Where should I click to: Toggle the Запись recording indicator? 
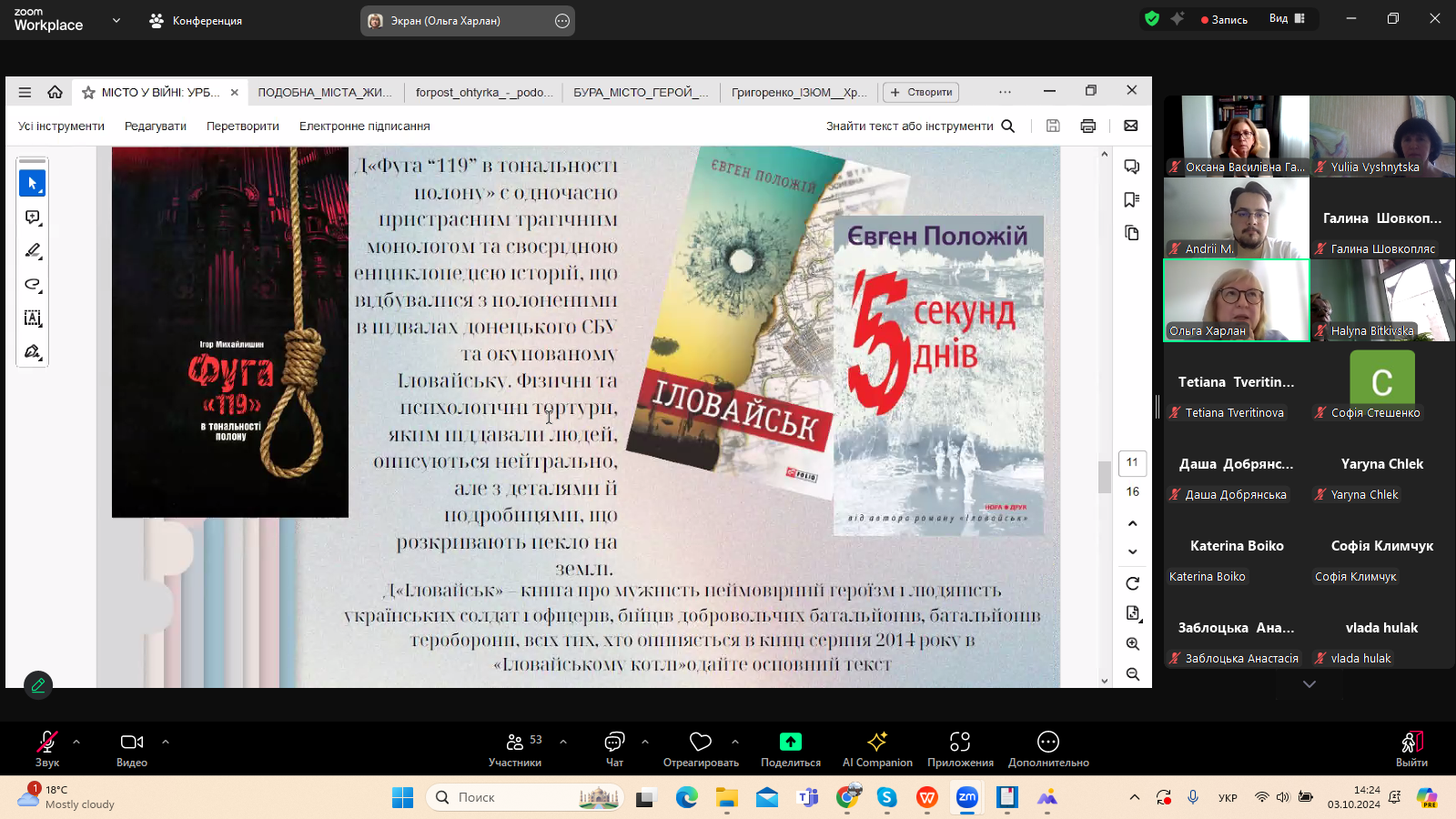pos(1224,19)
